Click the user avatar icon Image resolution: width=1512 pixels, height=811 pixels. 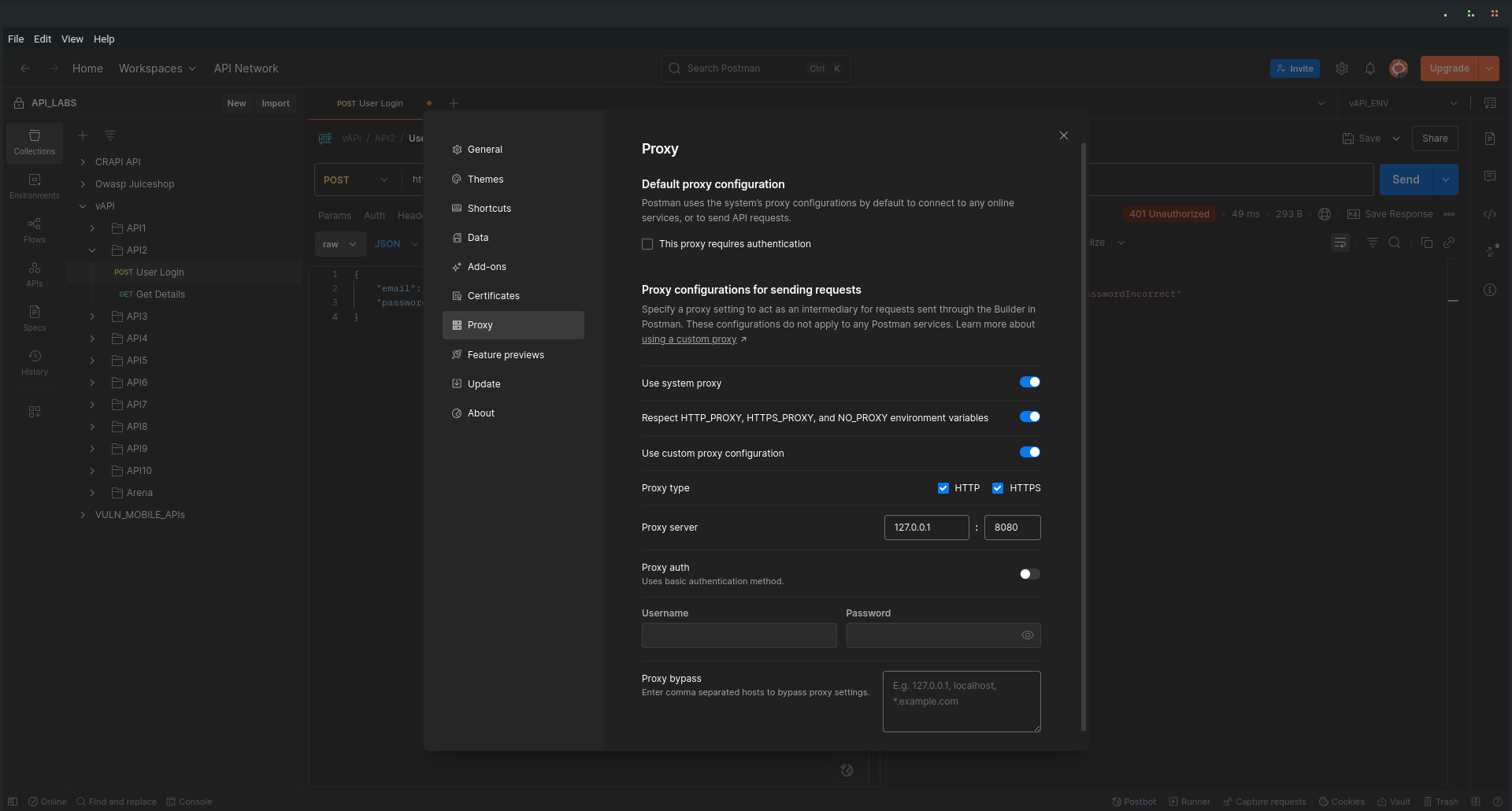coord(1399,69)
